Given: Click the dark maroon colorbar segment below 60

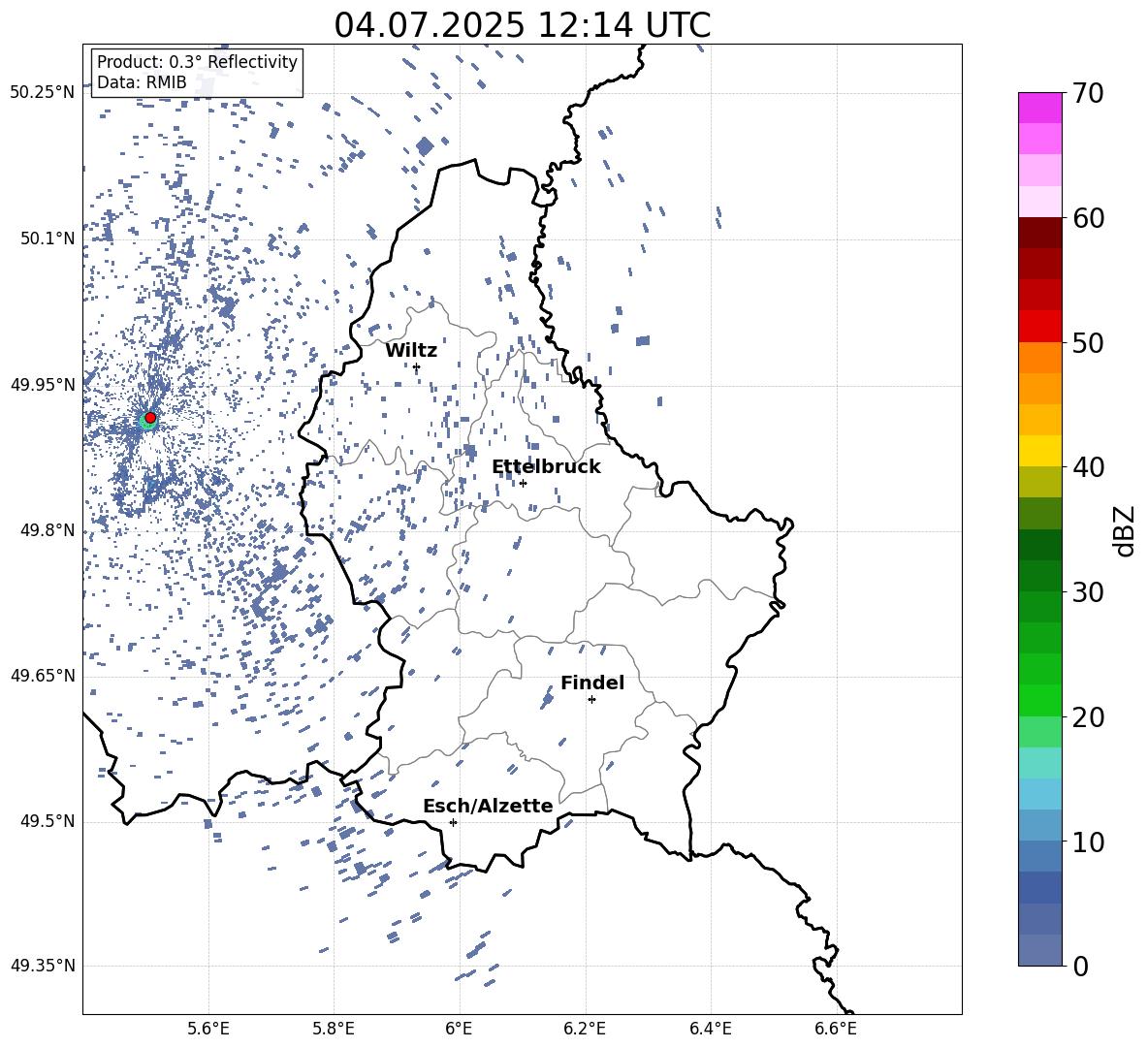Looking at the screenshot, I should coord(1040,233).
